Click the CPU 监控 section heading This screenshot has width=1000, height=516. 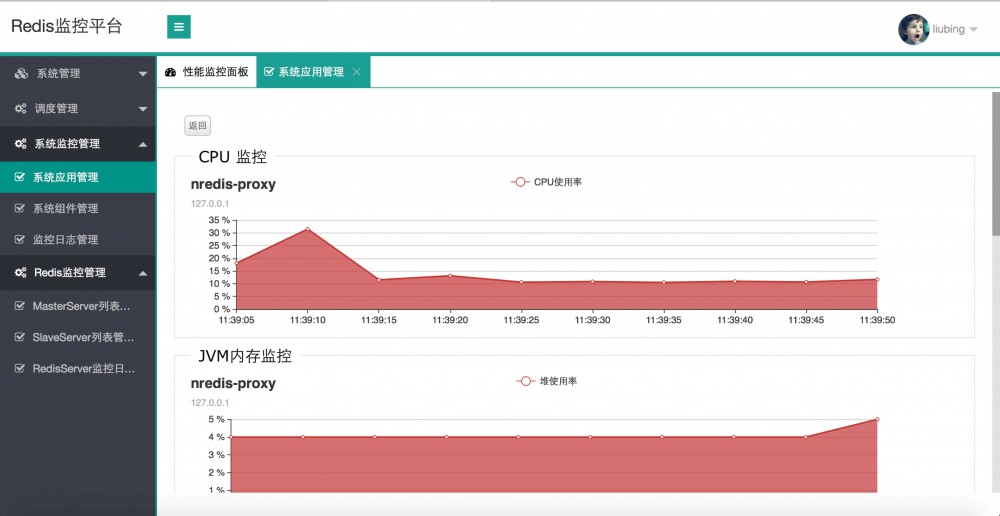pyautogui.click(x=232, y=156)
